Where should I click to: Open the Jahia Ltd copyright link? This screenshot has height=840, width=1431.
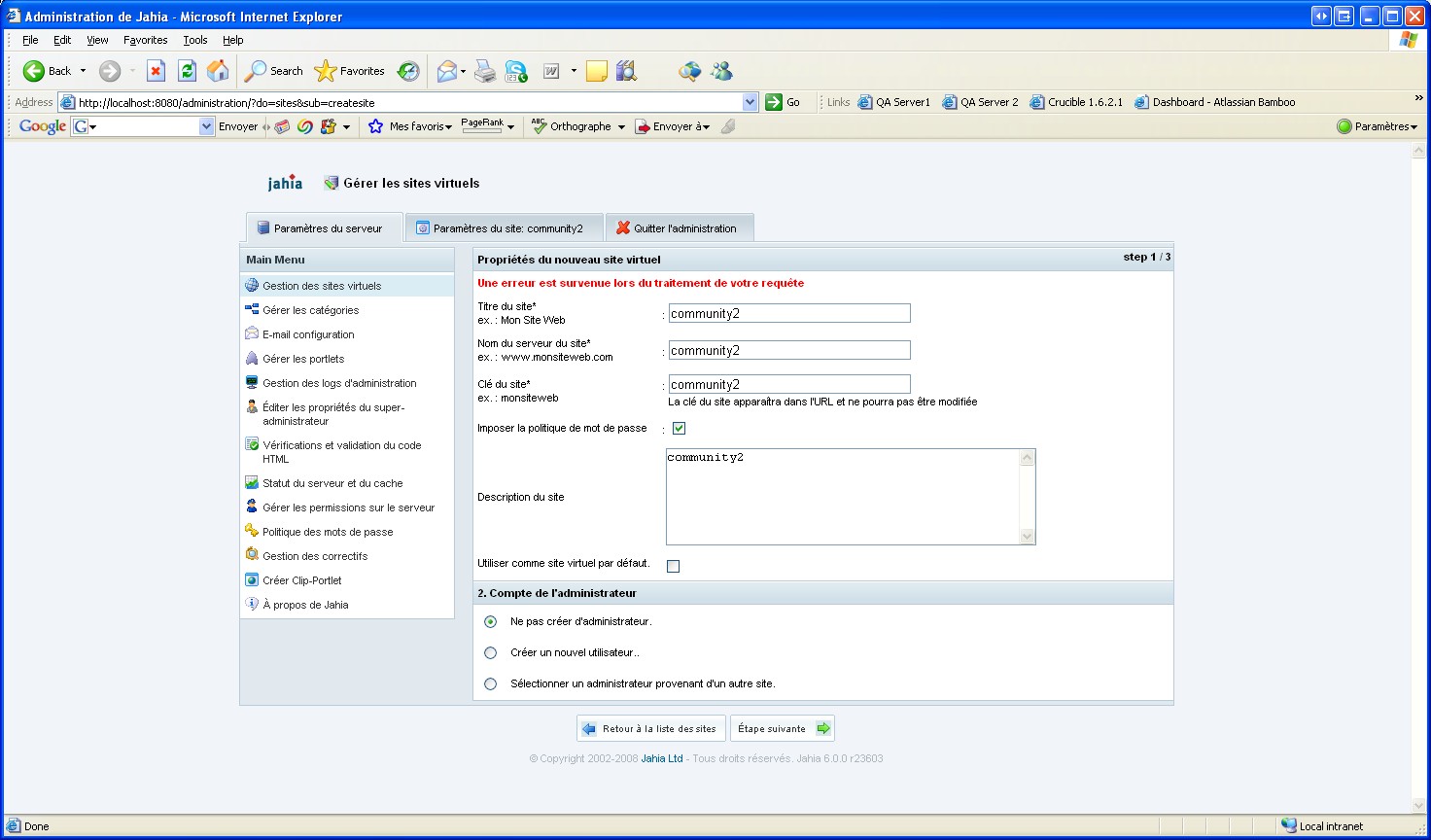662,758
